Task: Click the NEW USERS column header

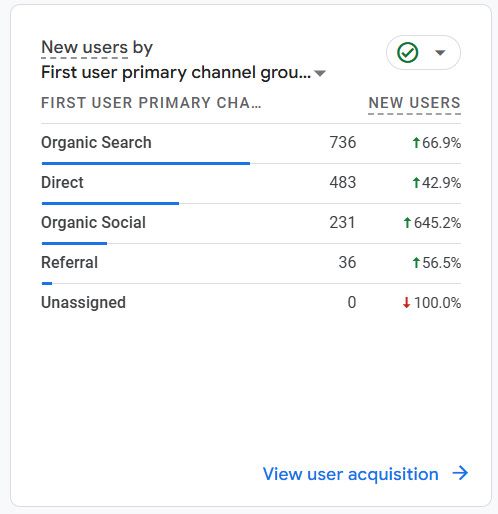Action: [414, 103]
